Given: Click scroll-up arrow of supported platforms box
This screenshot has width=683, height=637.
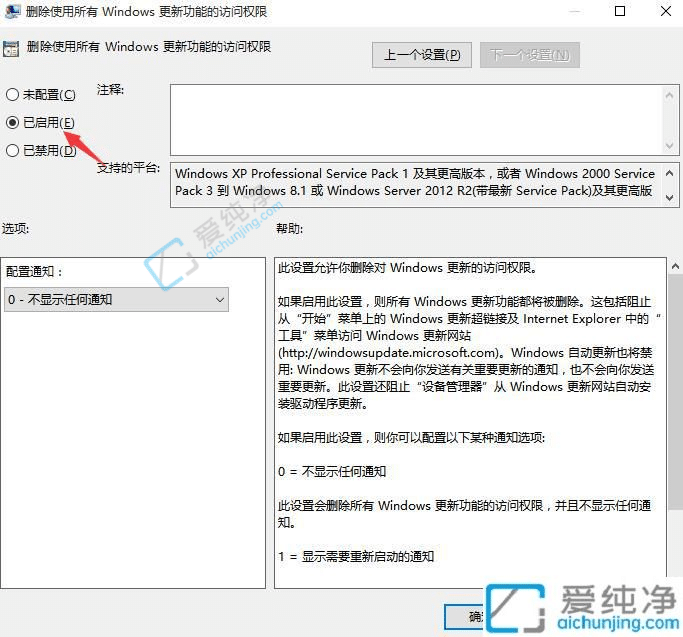Looking at the screenshot, I should [669, 173].
